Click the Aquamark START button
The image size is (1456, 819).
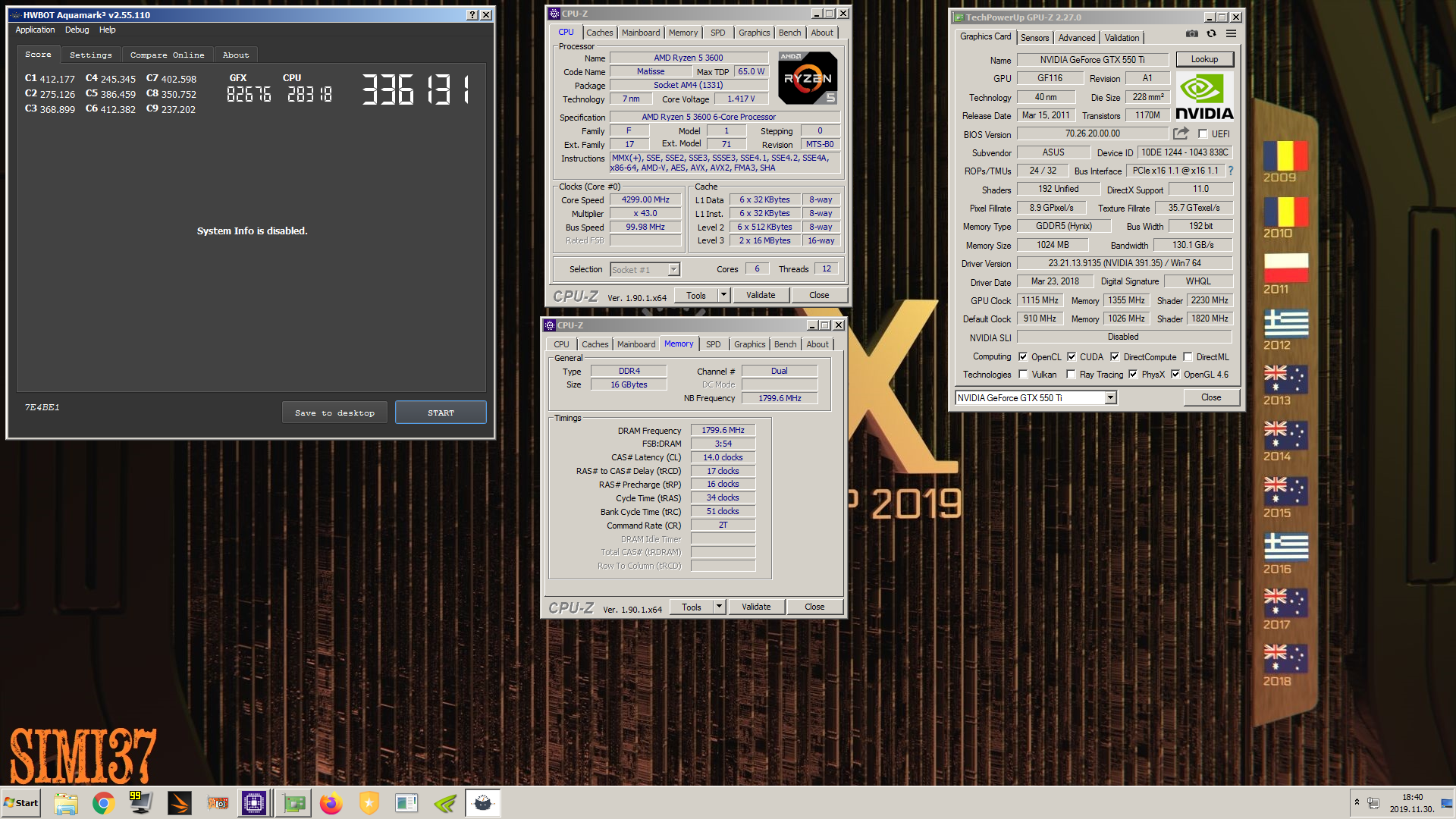tap(441, 413)
